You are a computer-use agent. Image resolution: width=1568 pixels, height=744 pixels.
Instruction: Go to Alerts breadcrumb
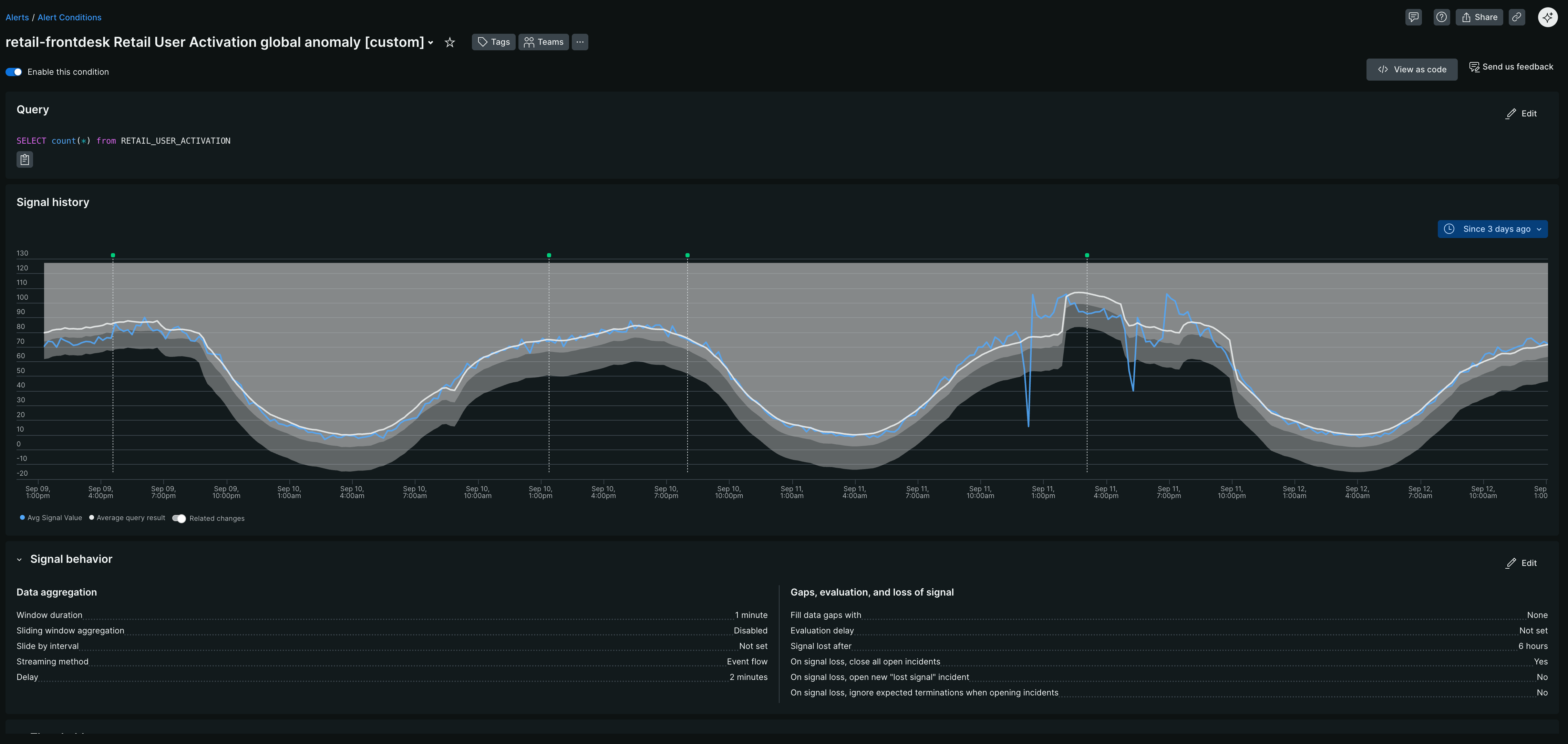coord(17,17)
